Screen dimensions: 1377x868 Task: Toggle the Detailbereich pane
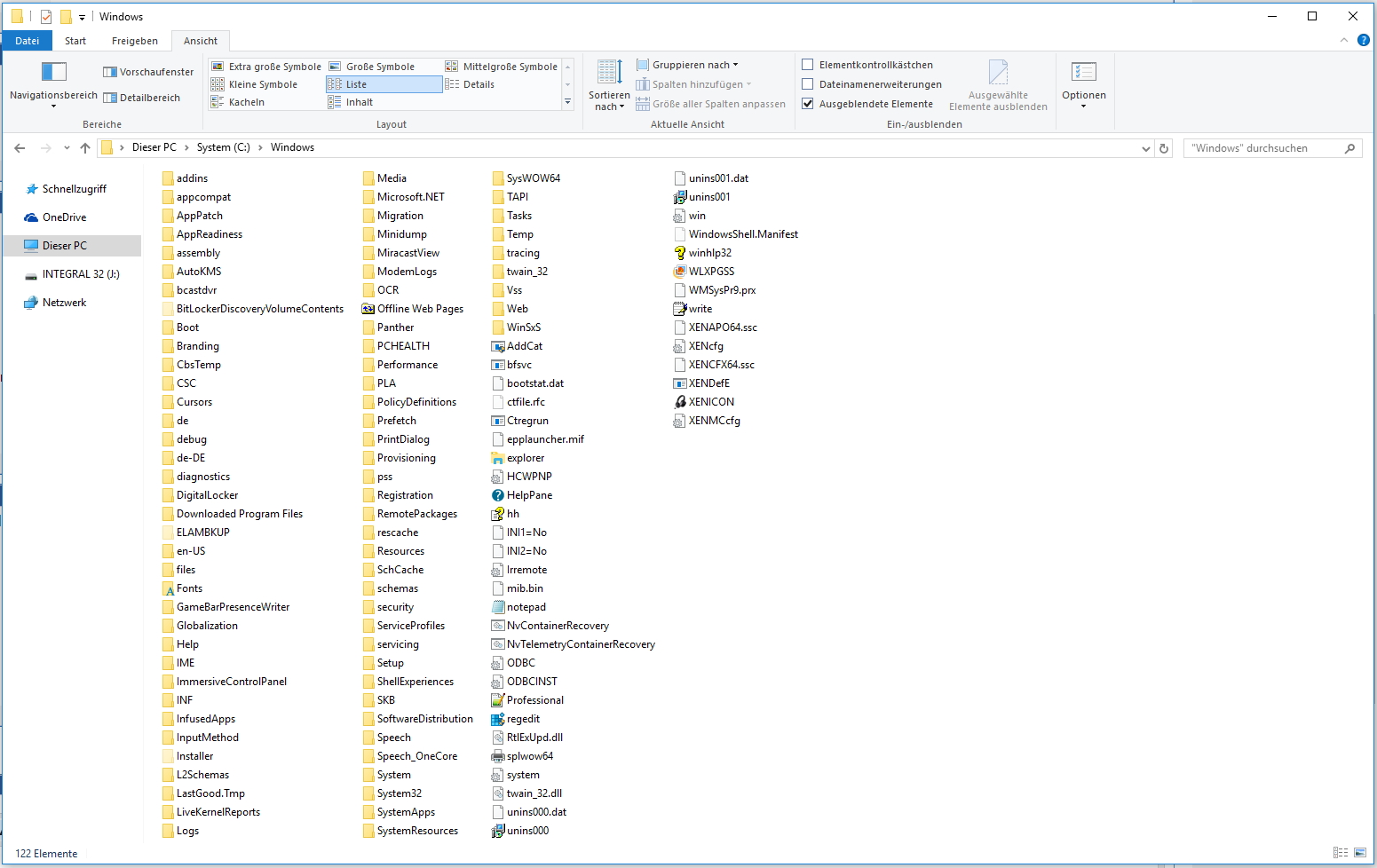point(141,98)
